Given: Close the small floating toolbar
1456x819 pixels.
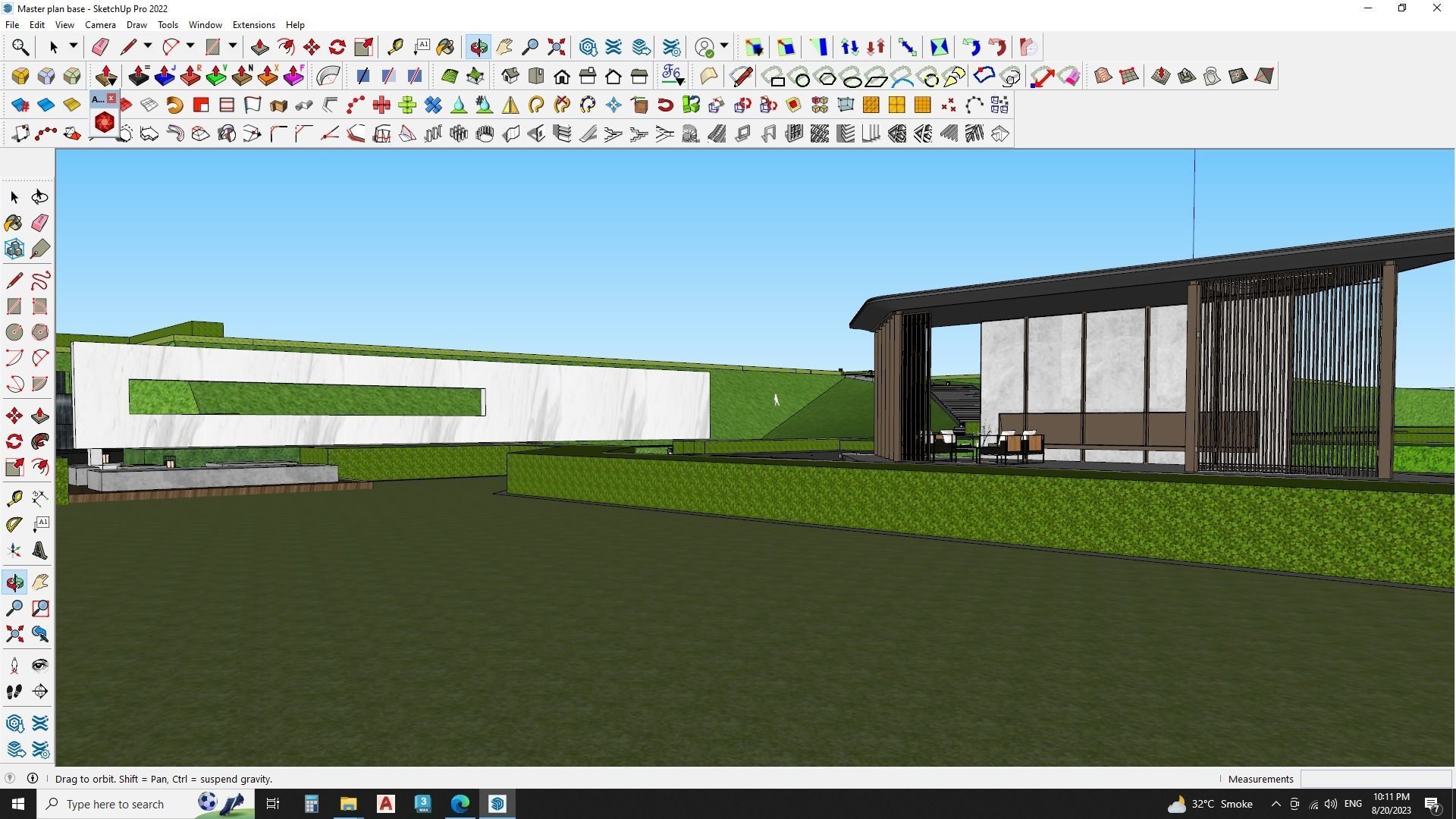Looking at the screenshot, I should [111, 99].
